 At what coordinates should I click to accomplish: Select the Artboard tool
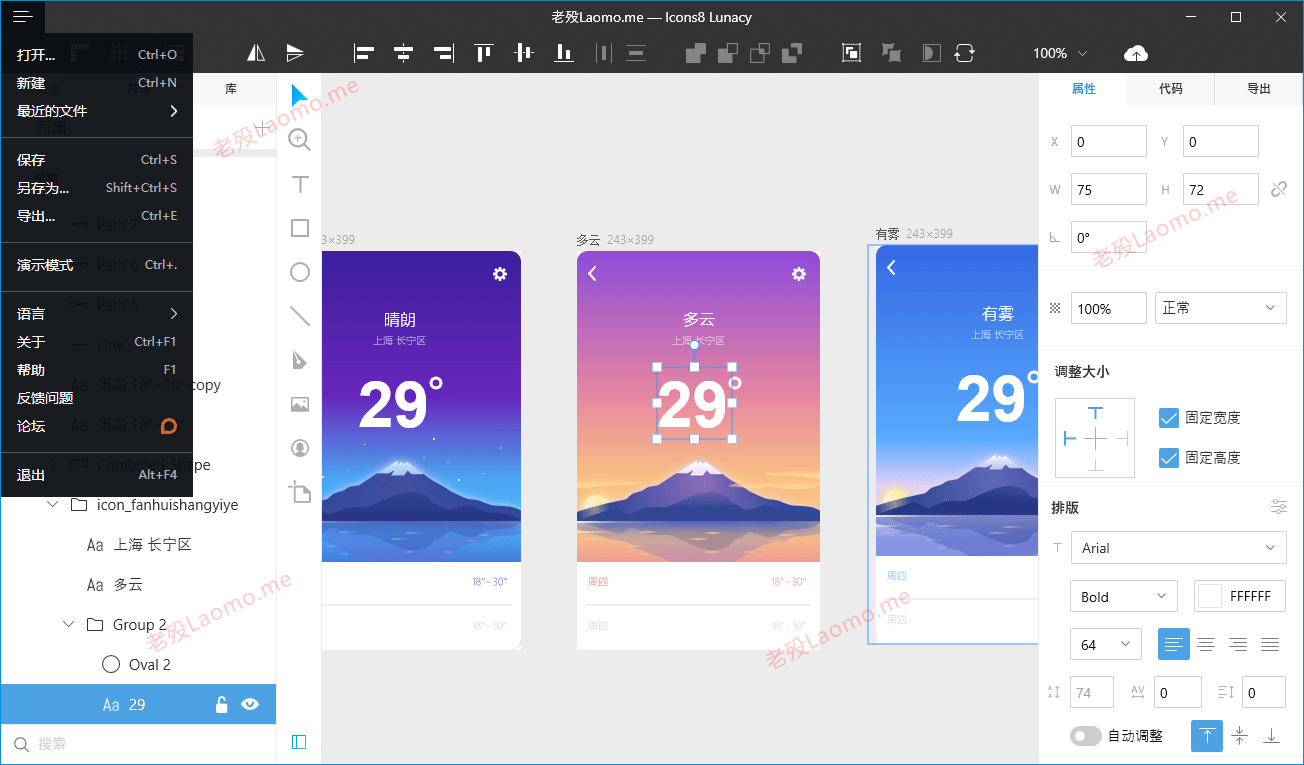click(300, 492)
